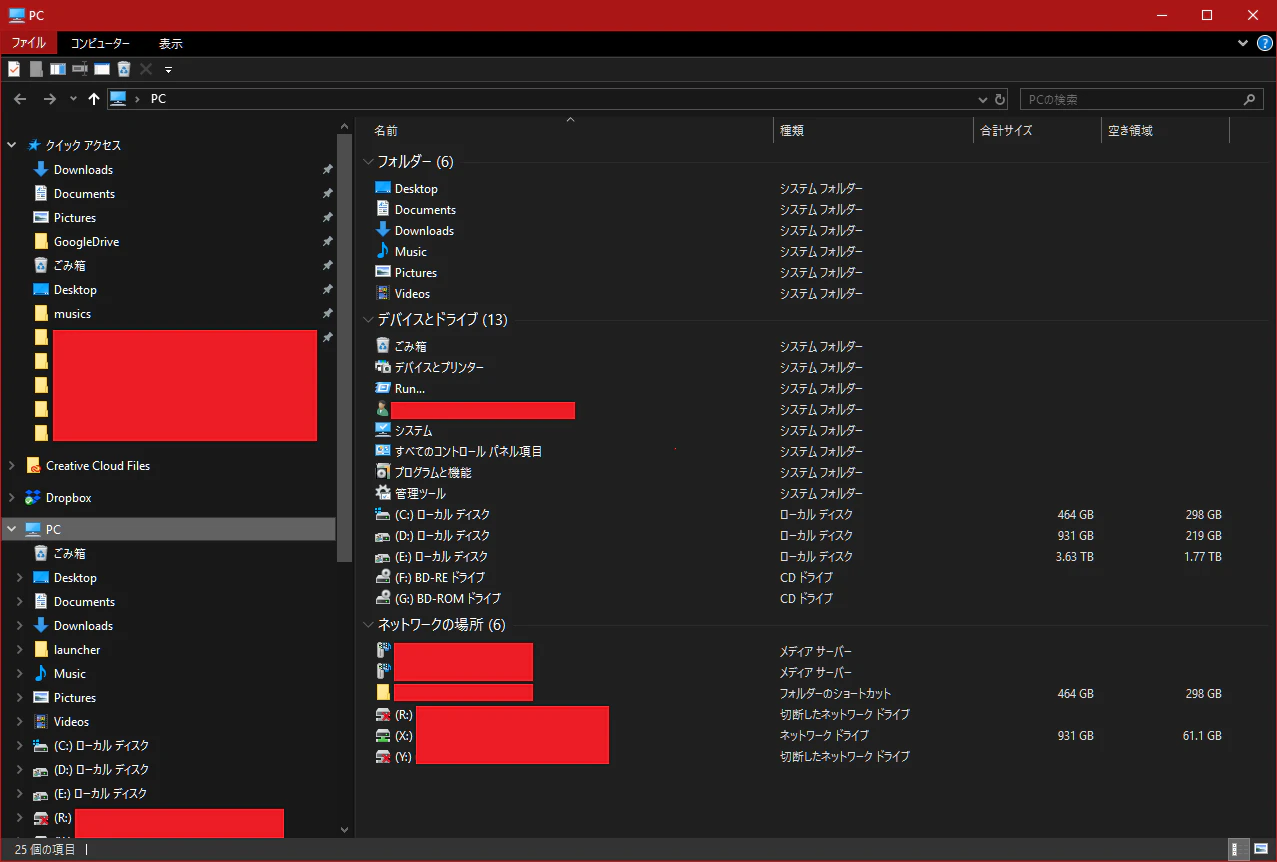Select Dropbox in the navigation pane

coord(58,498)
